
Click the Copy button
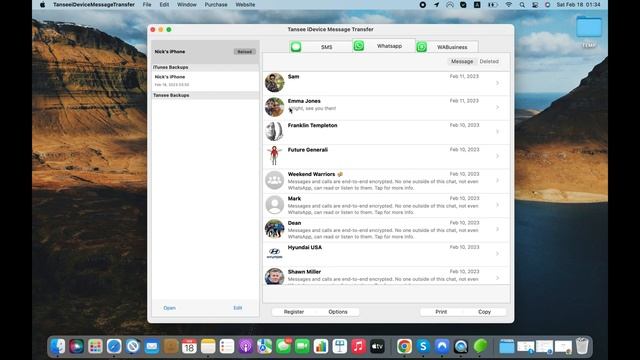(x=484, y=312)
